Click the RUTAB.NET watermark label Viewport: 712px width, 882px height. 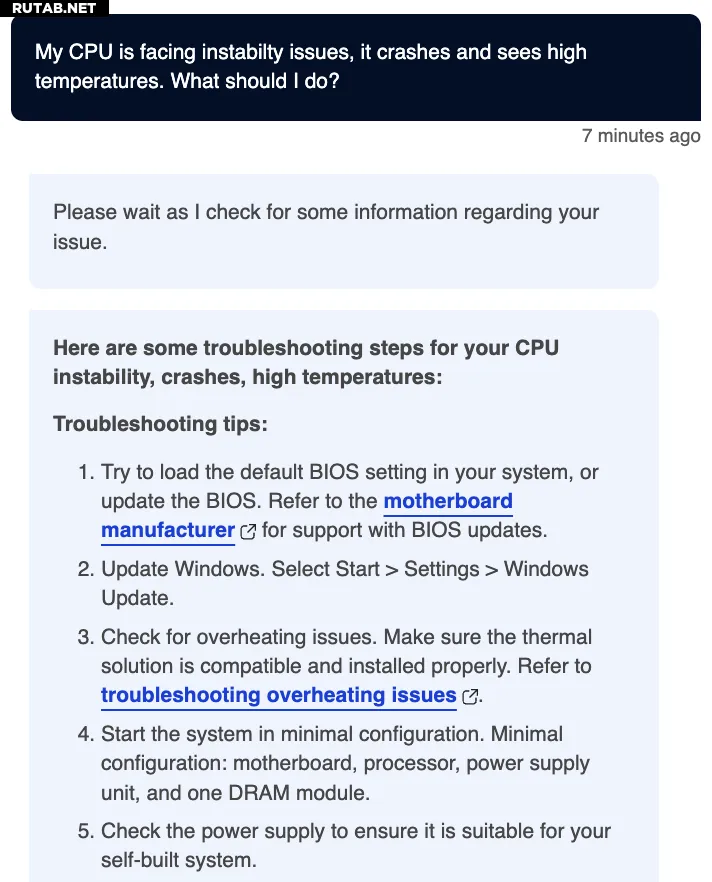point(54,8)
